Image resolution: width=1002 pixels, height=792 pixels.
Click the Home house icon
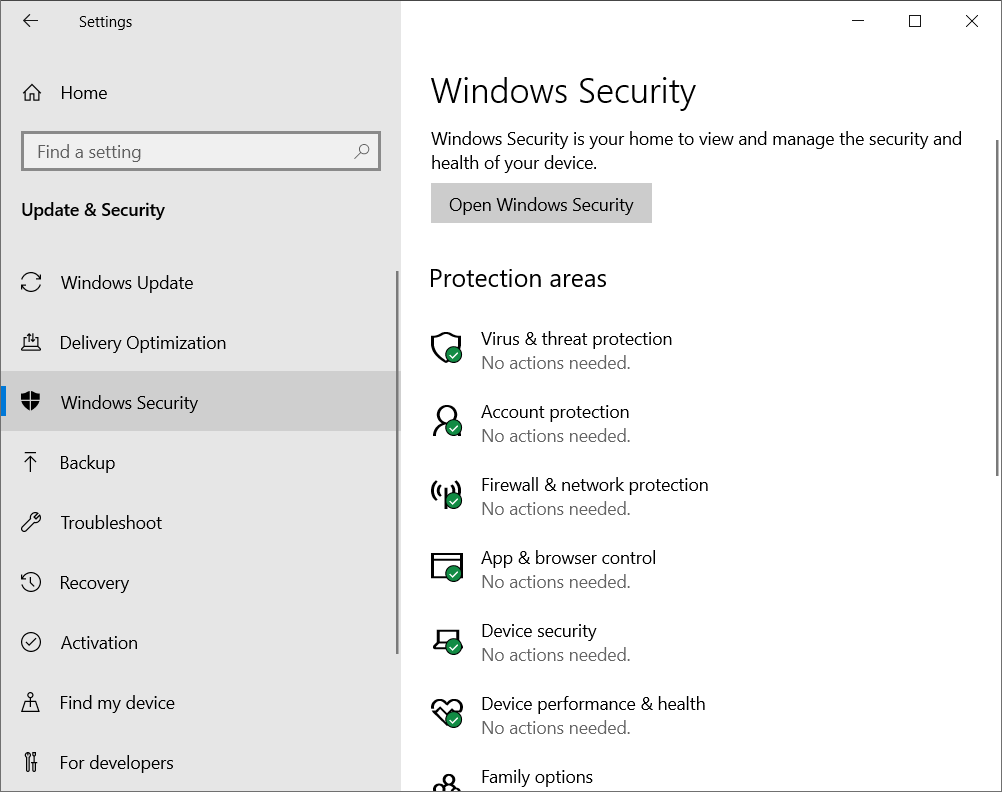pos(31,93)
